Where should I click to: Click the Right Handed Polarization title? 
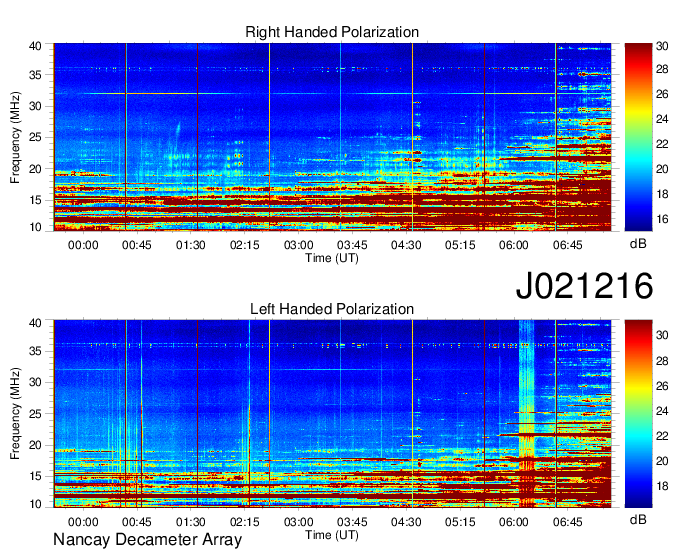click(332, 32)
